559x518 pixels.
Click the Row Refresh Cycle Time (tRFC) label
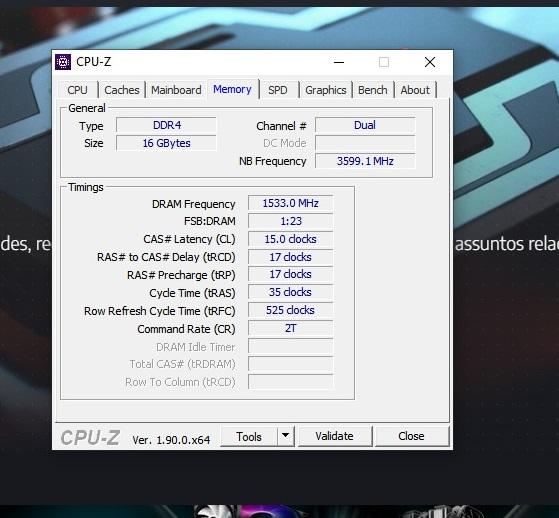(160, 311)
